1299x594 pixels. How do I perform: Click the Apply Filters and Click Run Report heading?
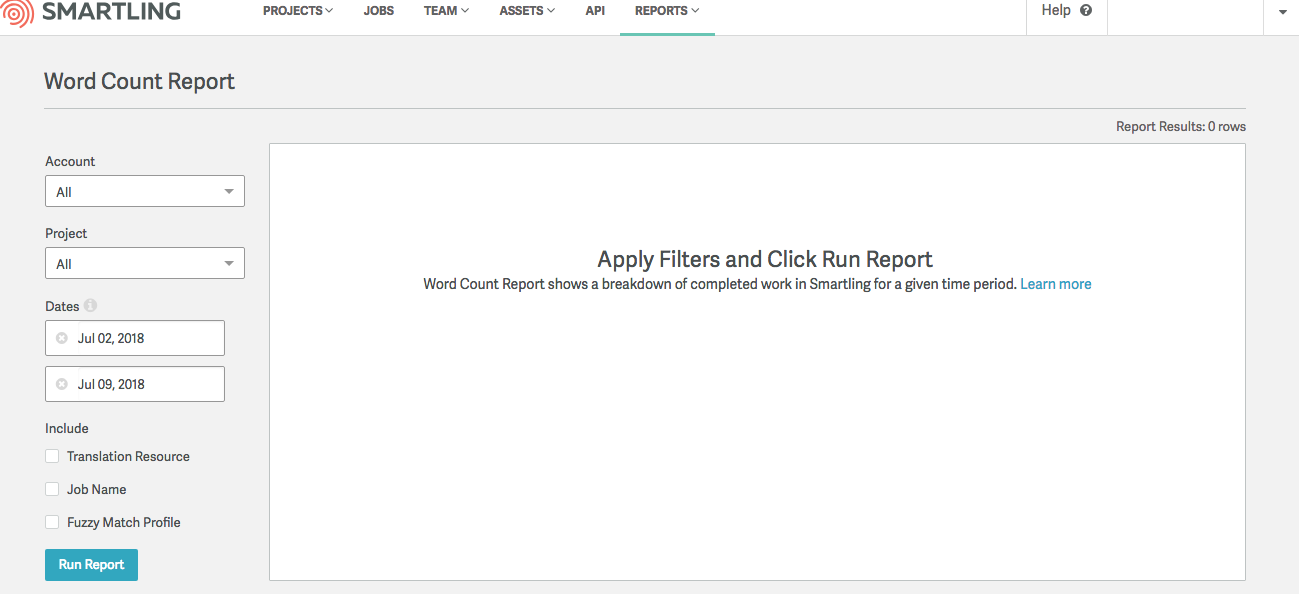click(765, 259)
